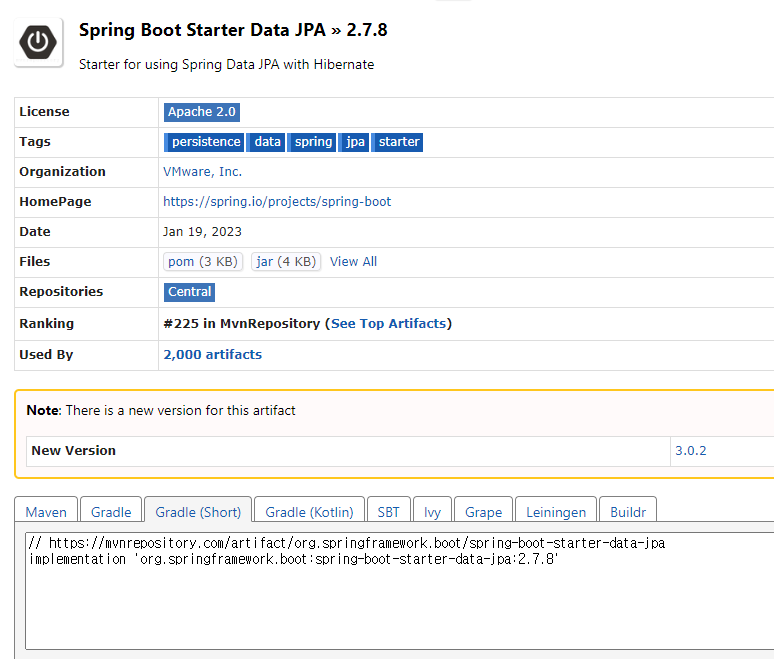Select the jpa tag
The image size is (774, 659).
point(354,142)
